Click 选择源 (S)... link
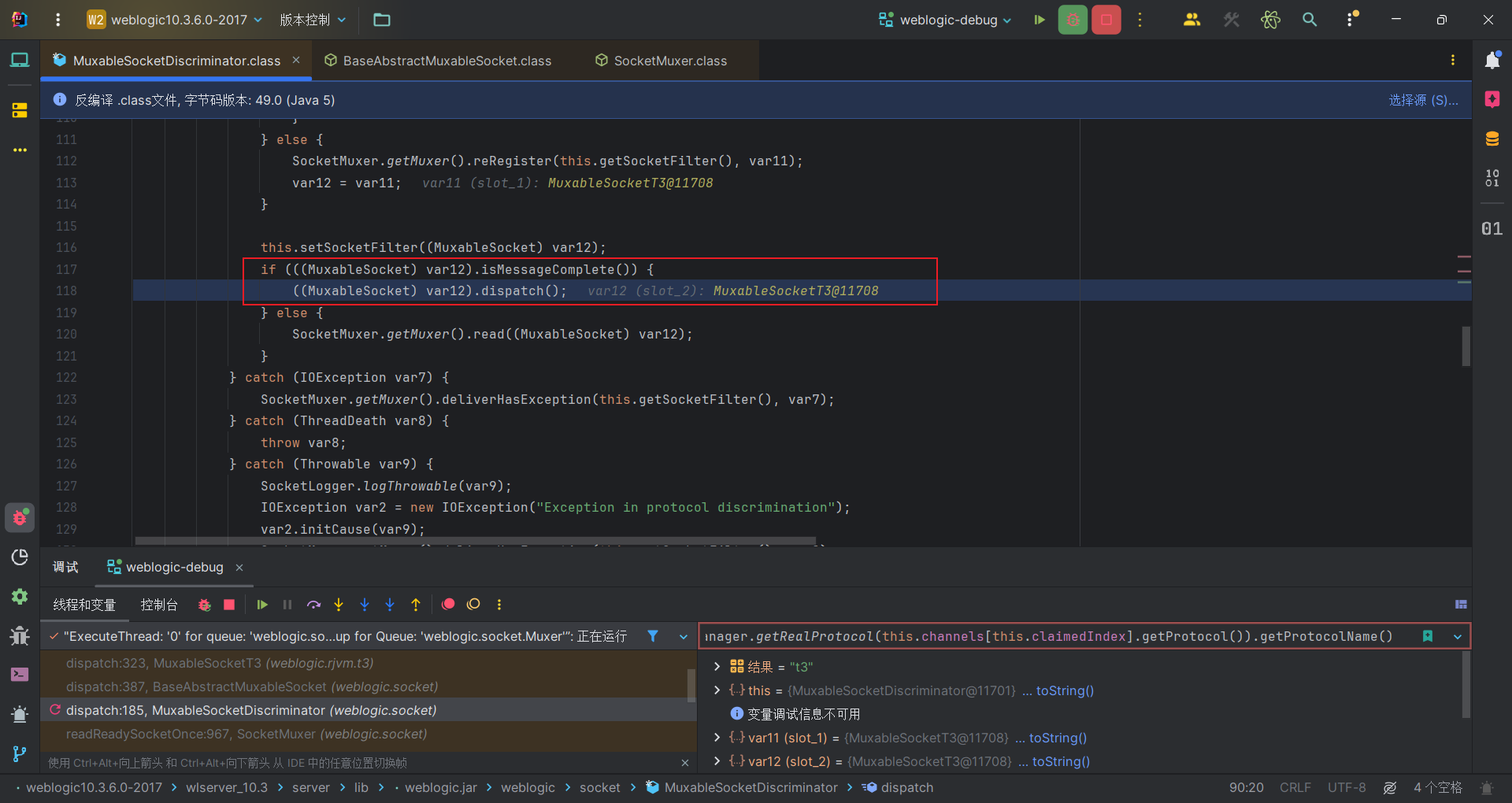1512x803 pixels. [x=1423, y=100]
